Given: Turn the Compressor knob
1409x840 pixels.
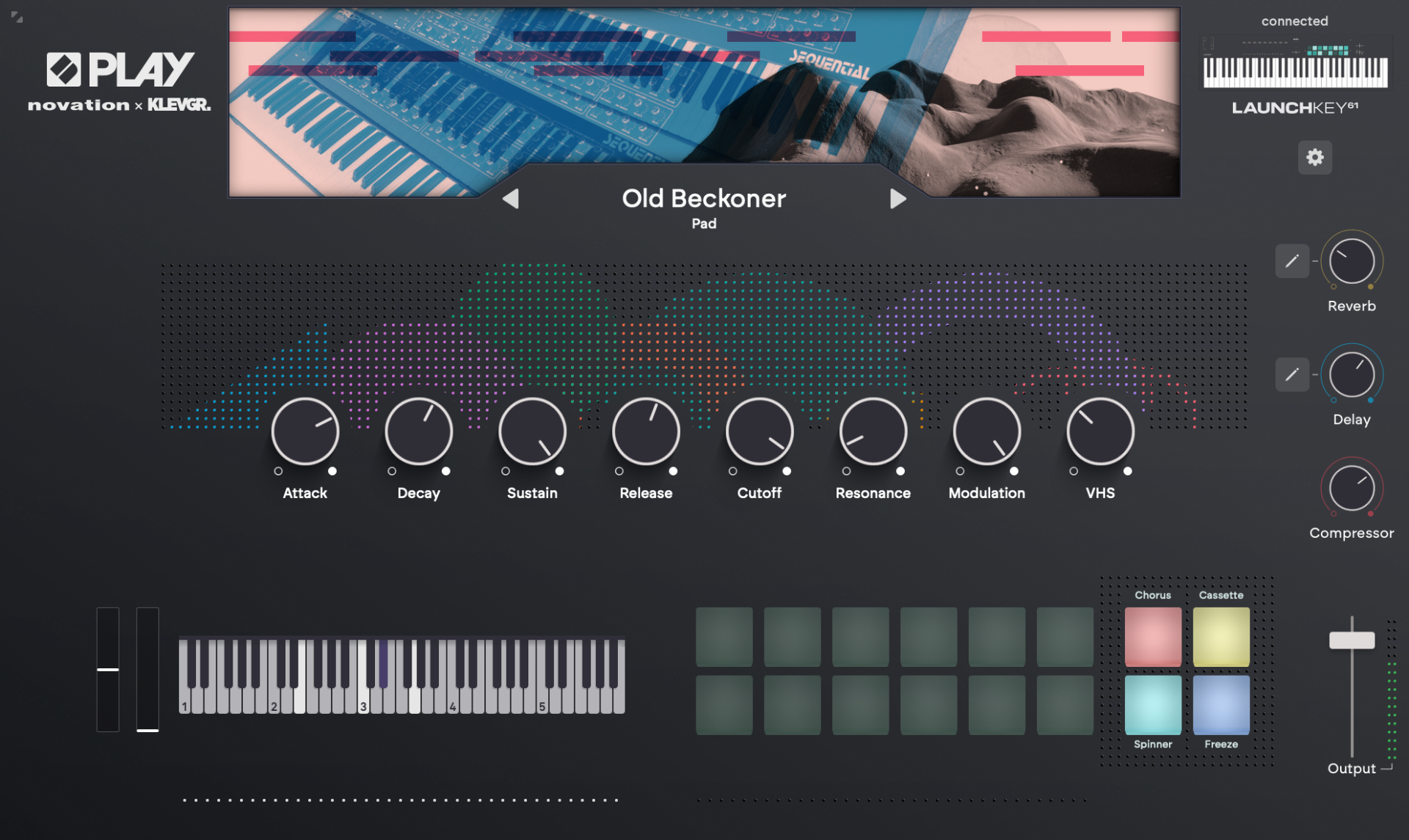Looking at the screenshot, I should click(1351, 486).
